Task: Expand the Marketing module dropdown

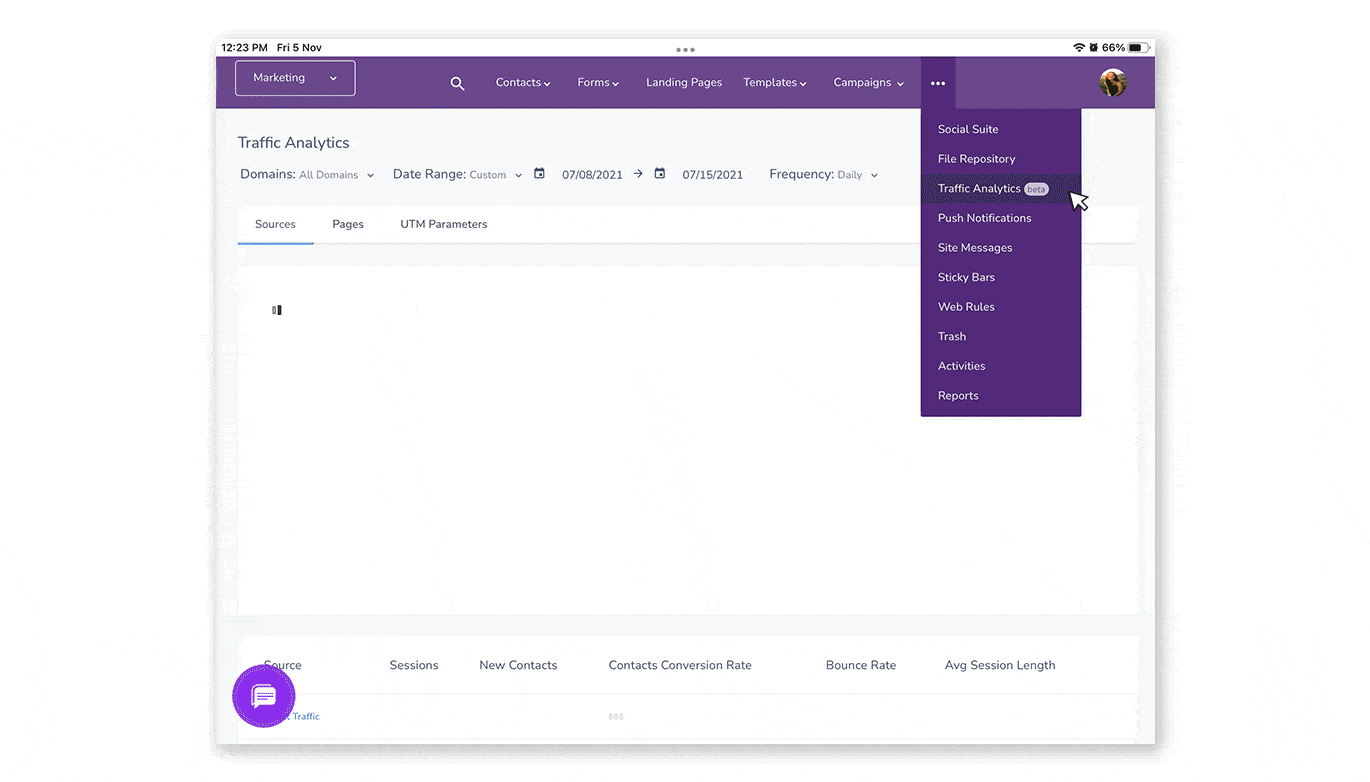Action: 295,78
